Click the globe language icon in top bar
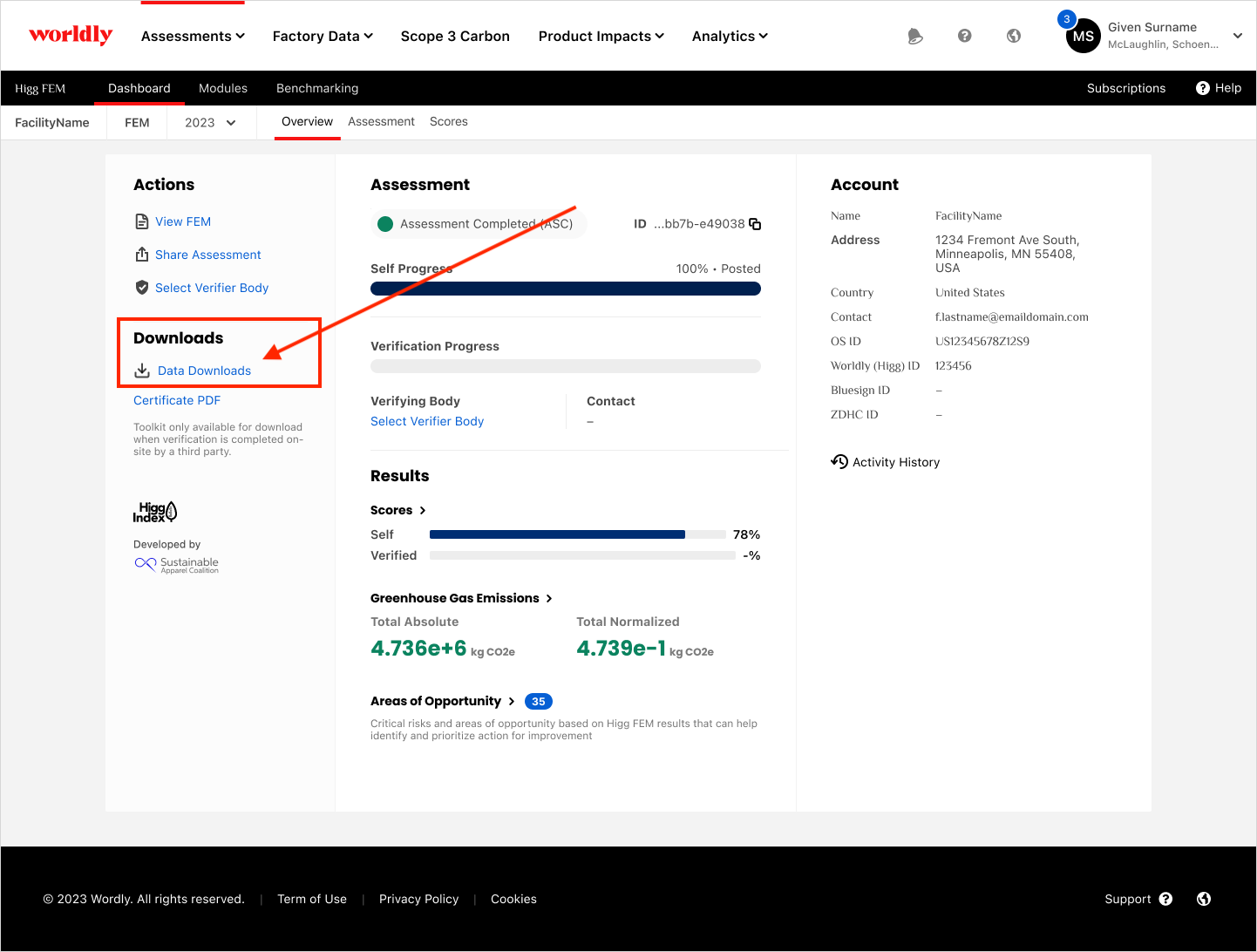Viewport: 1257px width, 952px height. point(1013,36)
